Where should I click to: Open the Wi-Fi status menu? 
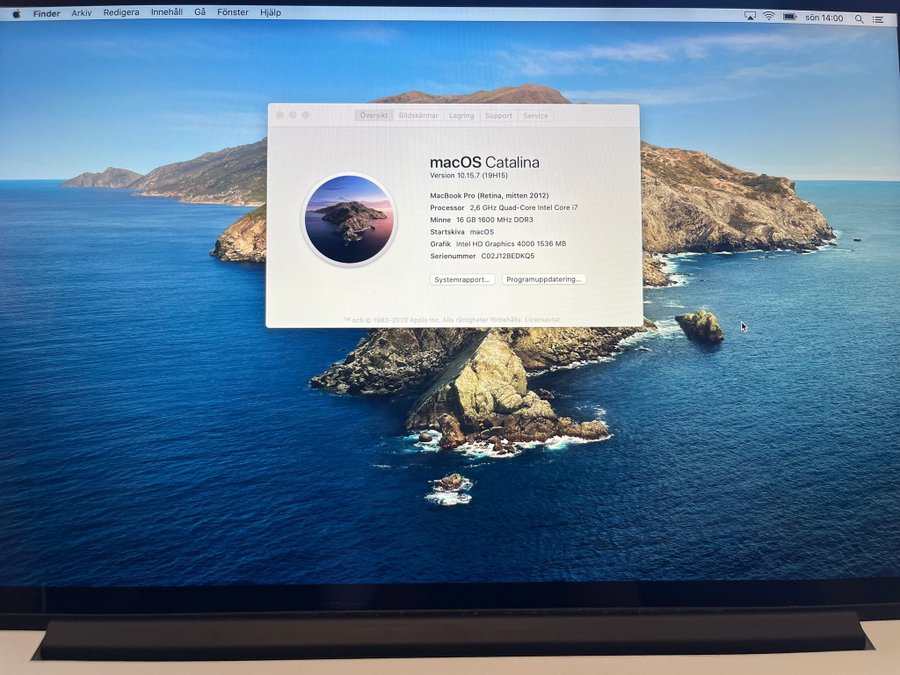click(769, 16)
